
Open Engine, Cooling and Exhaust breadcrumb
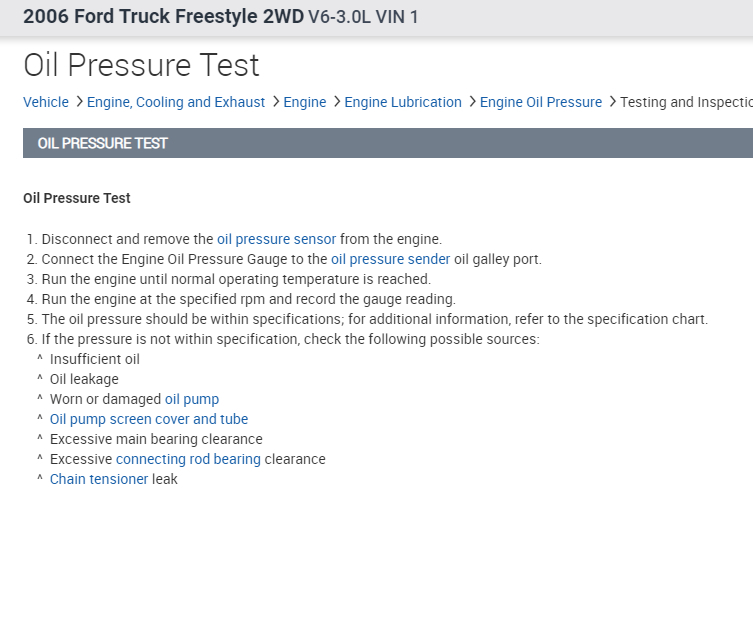176,102
